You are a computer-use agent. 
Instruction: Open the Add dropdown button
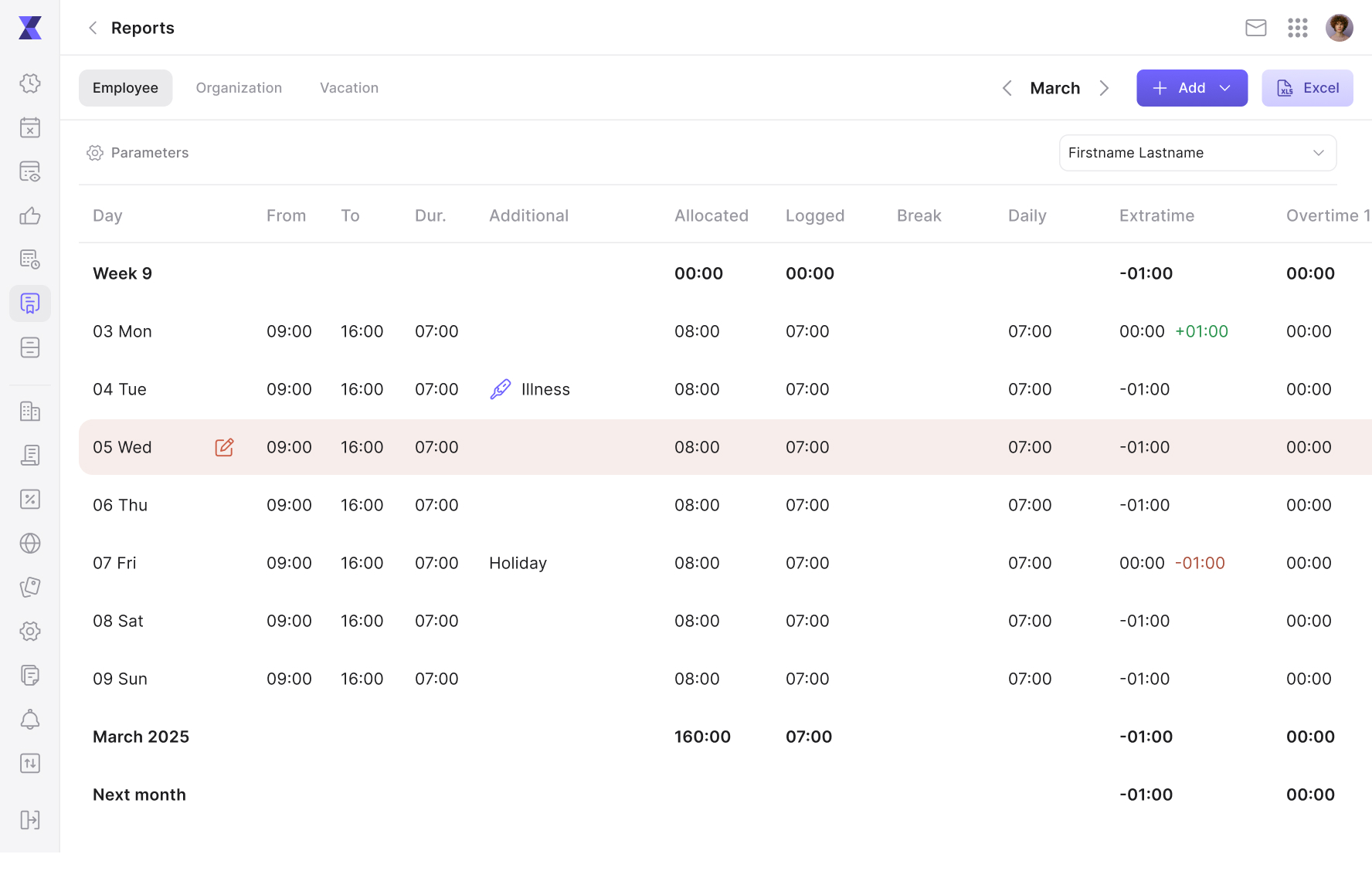coord(1192,88)
